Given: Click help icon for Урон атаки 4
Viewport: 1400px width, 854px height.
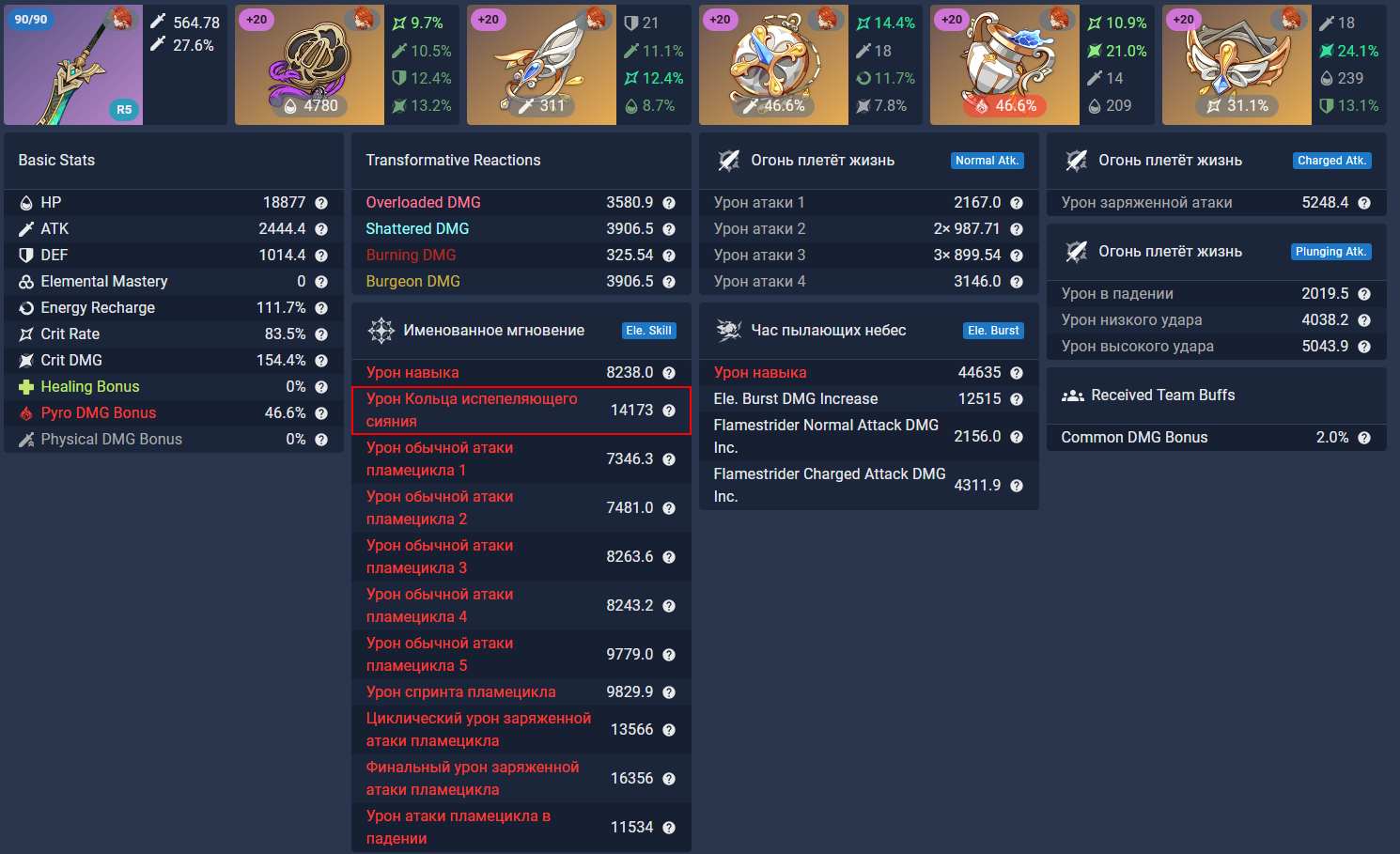Looking at the screenshot, I should pos(1017,282).
